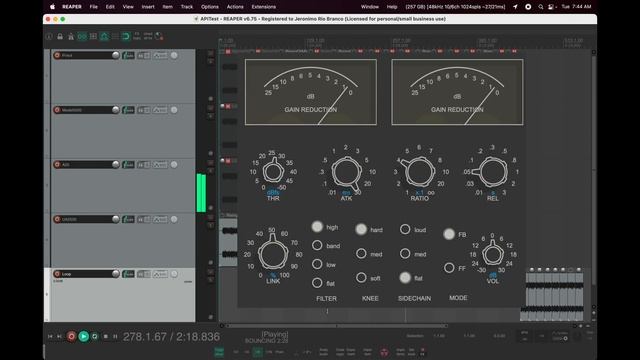The image size is (640, 360).
Task: Click the volume knob on the Loop track
Action: click(x=116, y=274)
